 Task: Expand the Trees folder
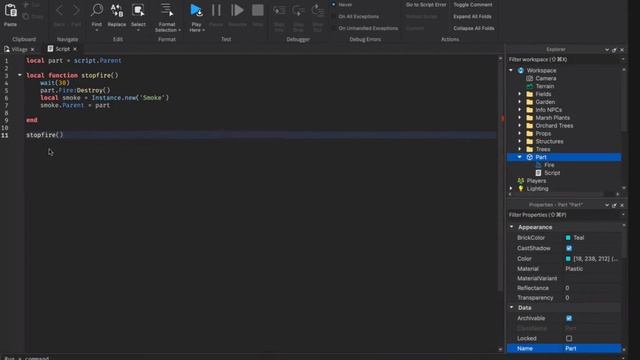tap(520, 149)
